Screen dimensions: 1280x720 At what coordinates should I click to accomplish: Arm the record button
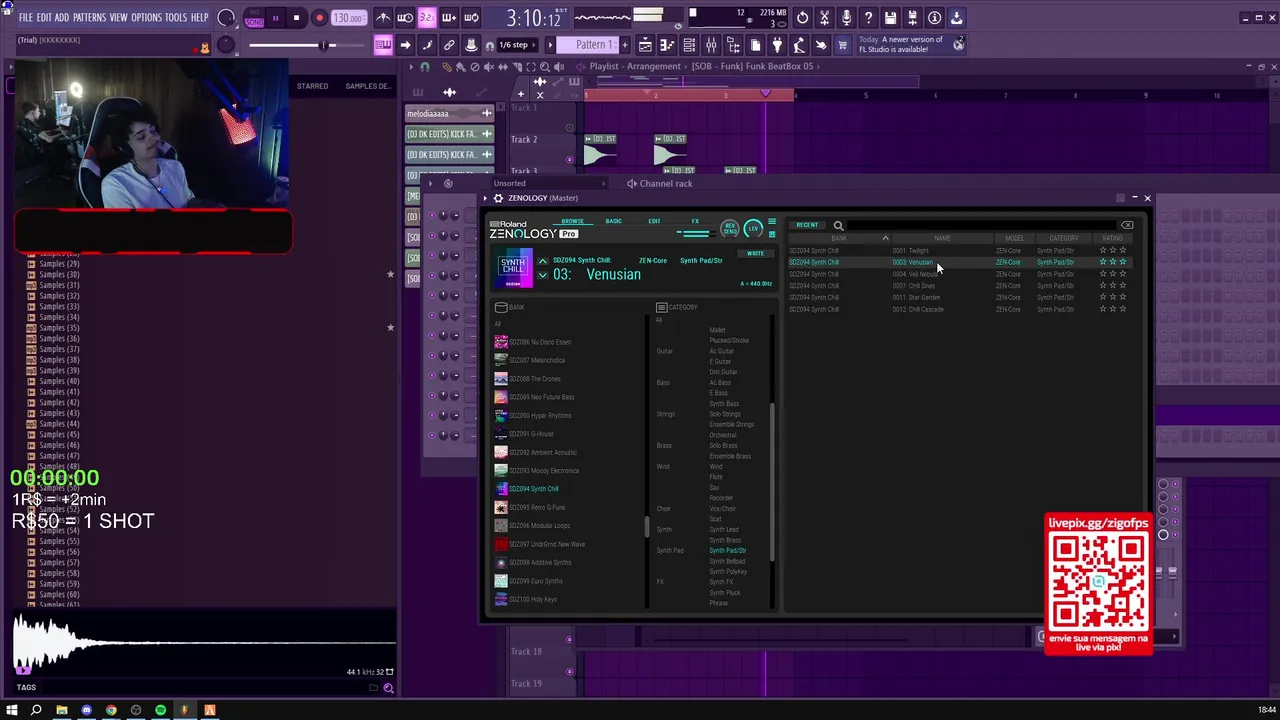319,18
